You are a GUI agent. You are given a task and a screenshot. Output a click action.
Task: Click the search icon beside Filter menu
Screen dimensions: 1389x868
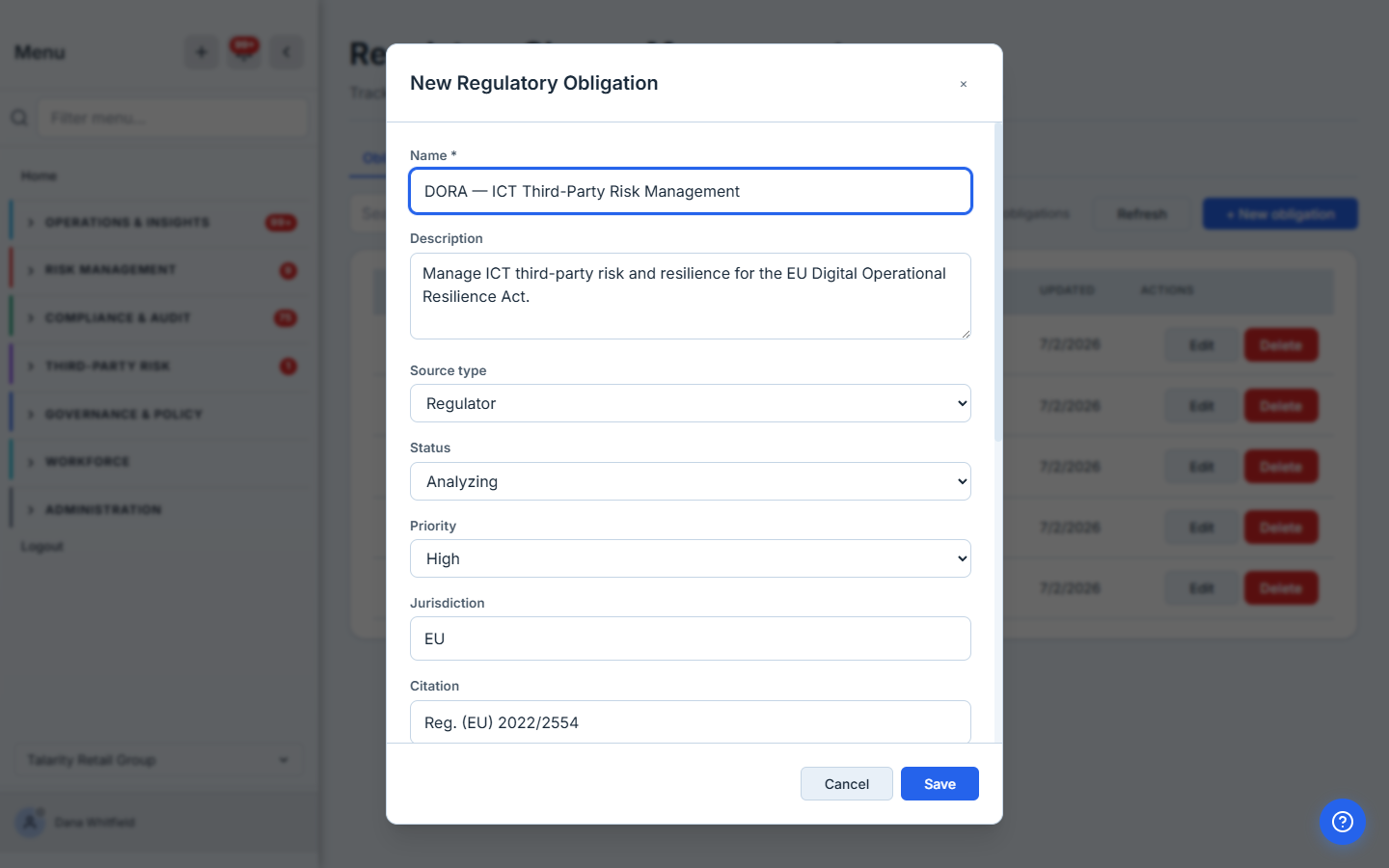click(x=19, y=118)
